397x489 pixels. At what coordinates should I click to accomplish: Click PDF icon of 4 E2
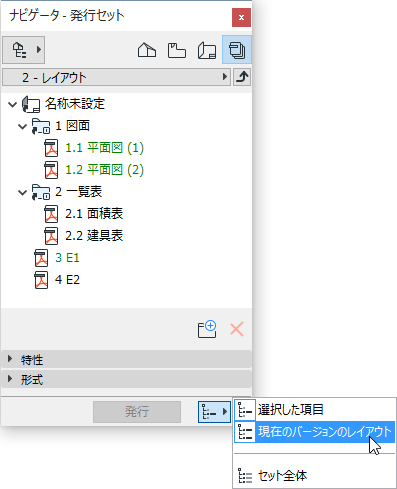click(x=41, y=280)
